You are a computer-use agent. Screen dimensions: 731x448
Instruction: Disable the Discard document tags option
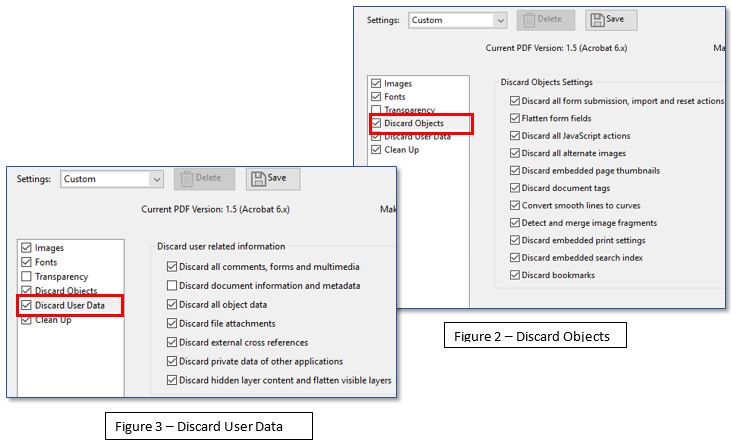pos(514,188)
